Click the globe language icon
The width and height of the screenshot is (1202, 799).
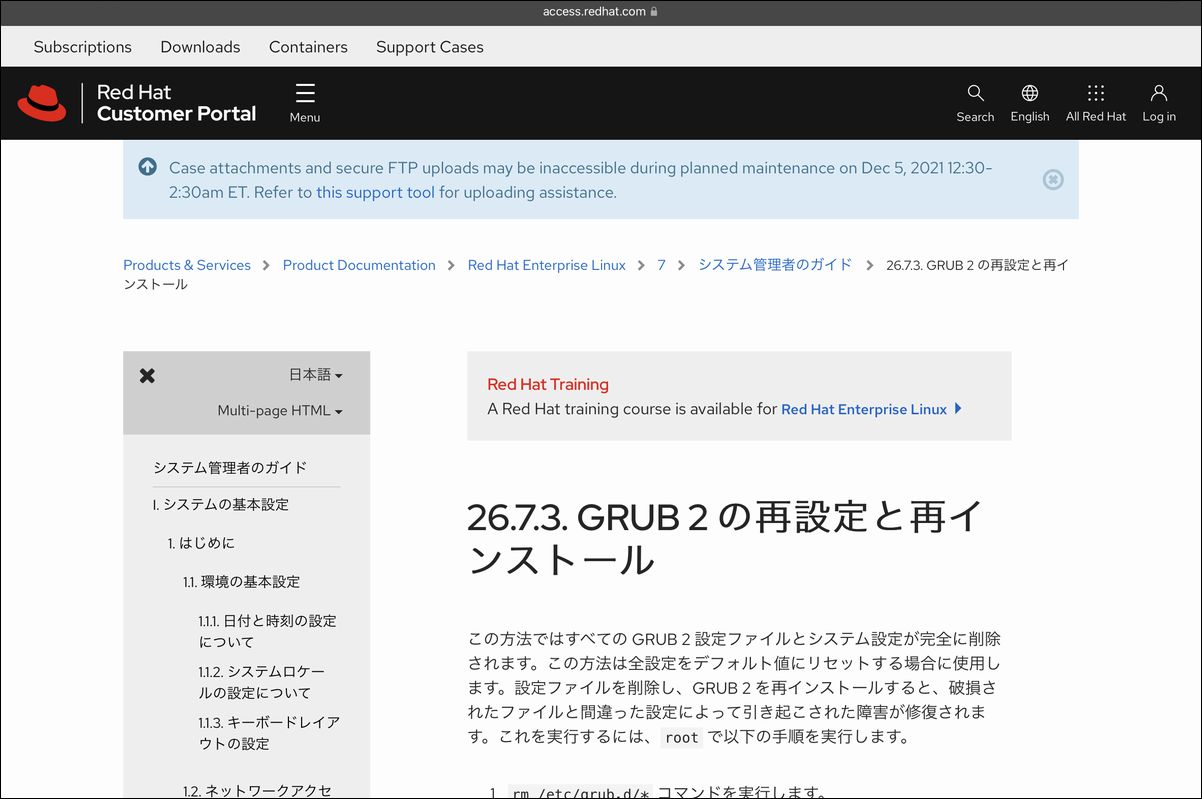coord(1029,93)
